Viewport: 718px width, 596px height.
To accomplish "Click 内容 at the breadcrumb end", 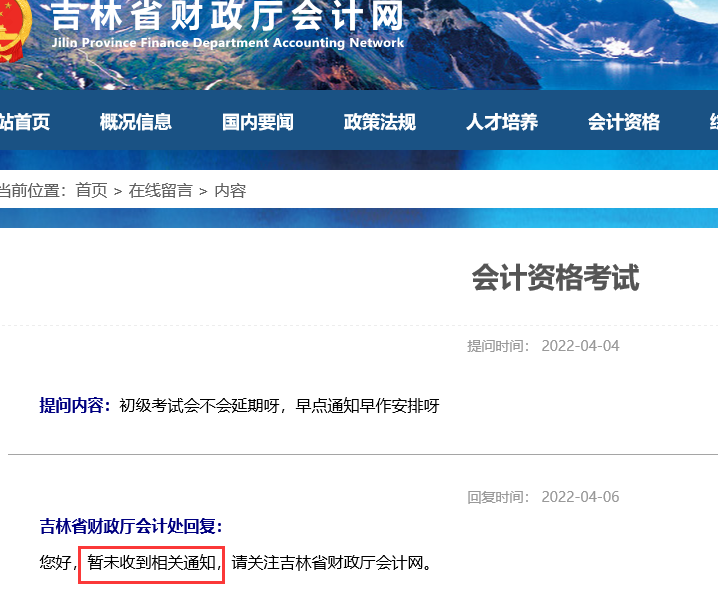I will (x=230, y=190).
